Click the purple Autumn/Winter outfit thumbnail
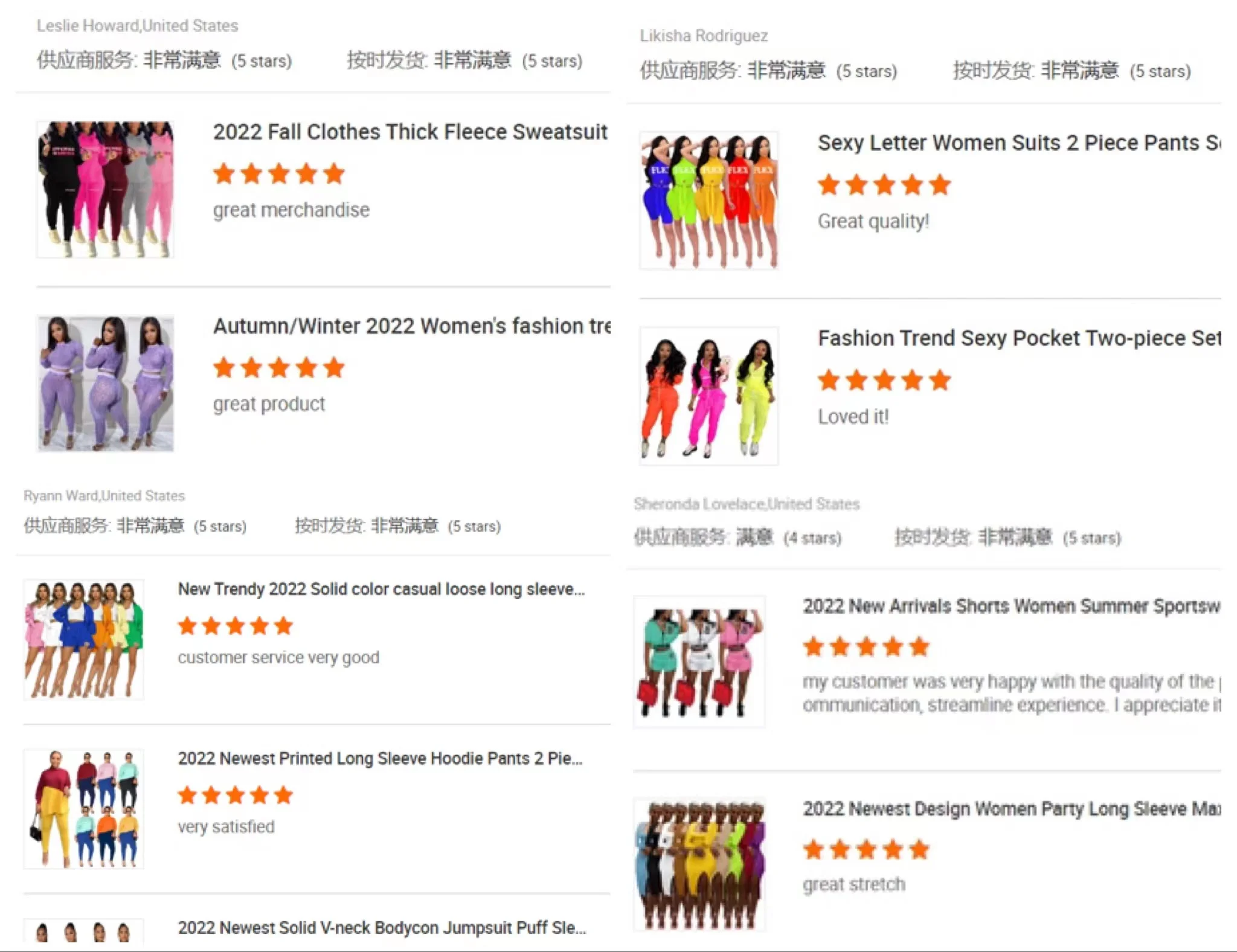This screenshot has height=952, width=1237. point(105,384)
